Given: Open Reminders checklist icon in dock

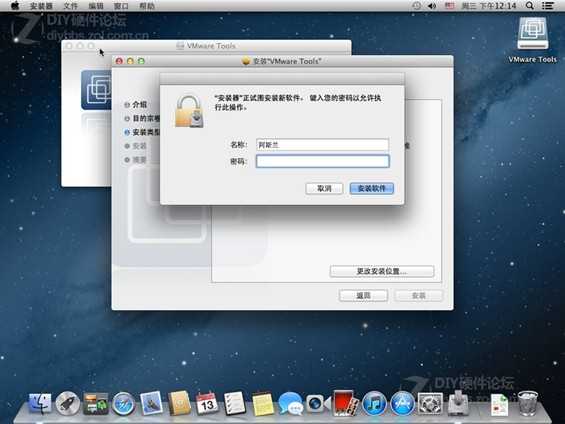Looking at the screenshot, I should [x=235, y=403].
